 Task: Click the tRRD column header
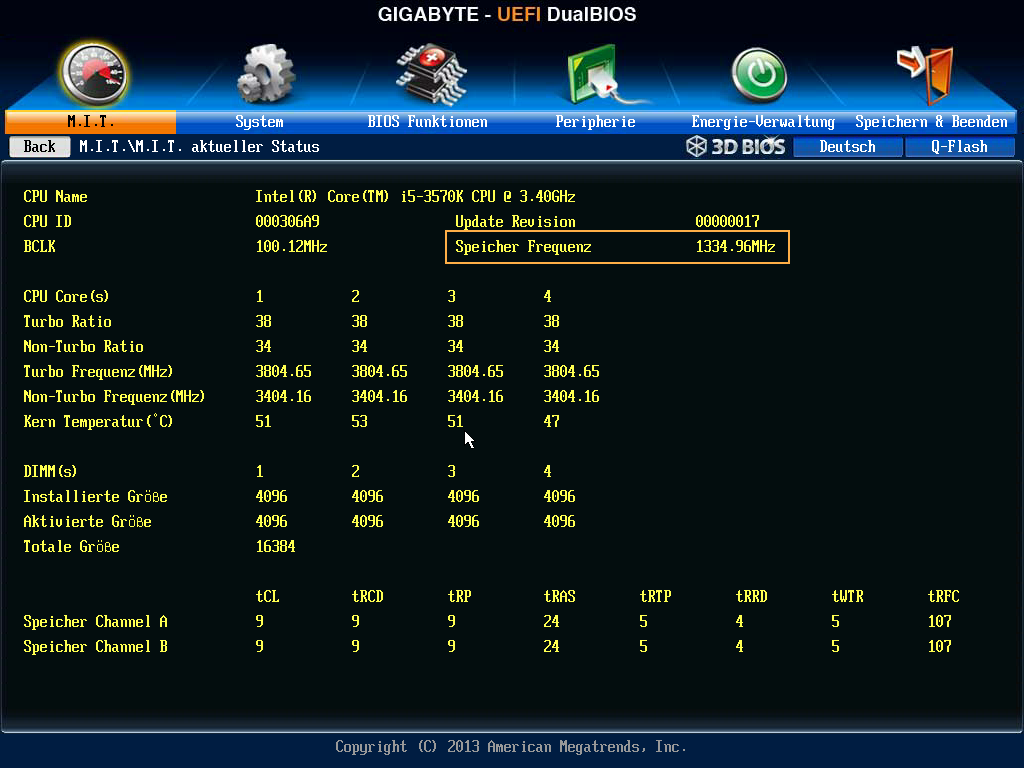pos(751,596)
